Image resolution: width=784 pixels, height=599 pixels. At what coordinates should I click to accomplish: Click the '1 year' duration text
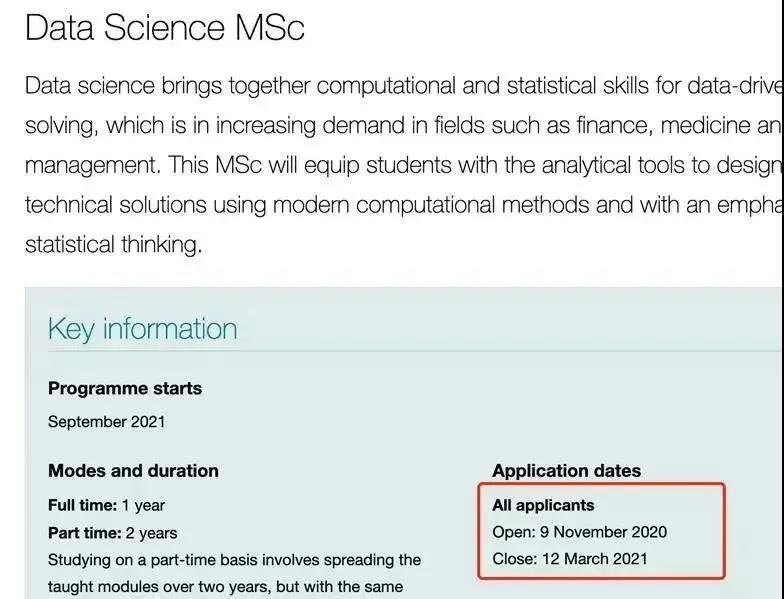[143, 505]
